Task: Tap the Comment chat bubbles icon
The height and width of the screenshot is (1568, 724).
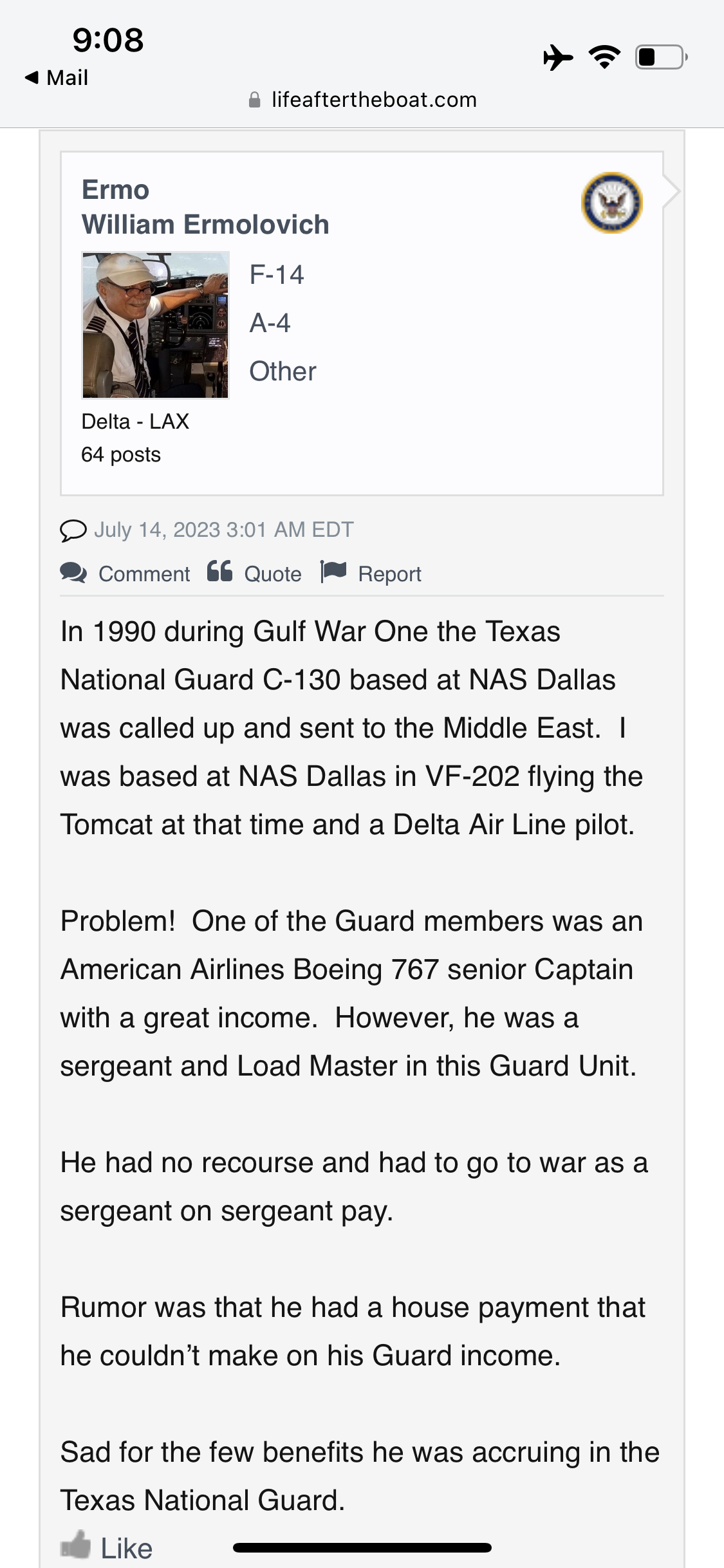Action: pyautogui.click(x=73, y=573)
